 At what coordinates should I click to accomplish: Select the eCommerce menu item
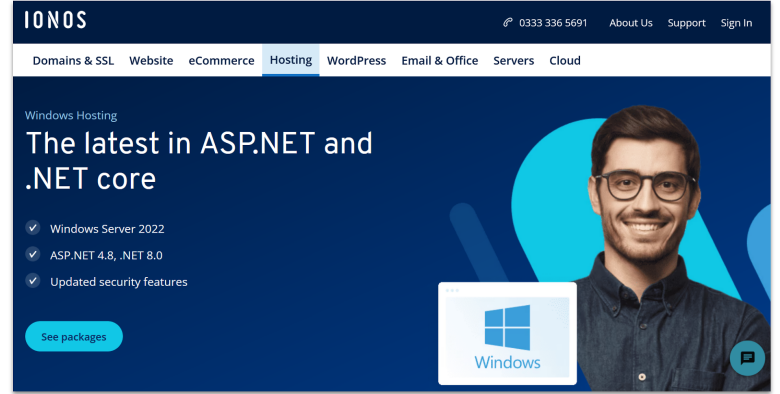221,60
